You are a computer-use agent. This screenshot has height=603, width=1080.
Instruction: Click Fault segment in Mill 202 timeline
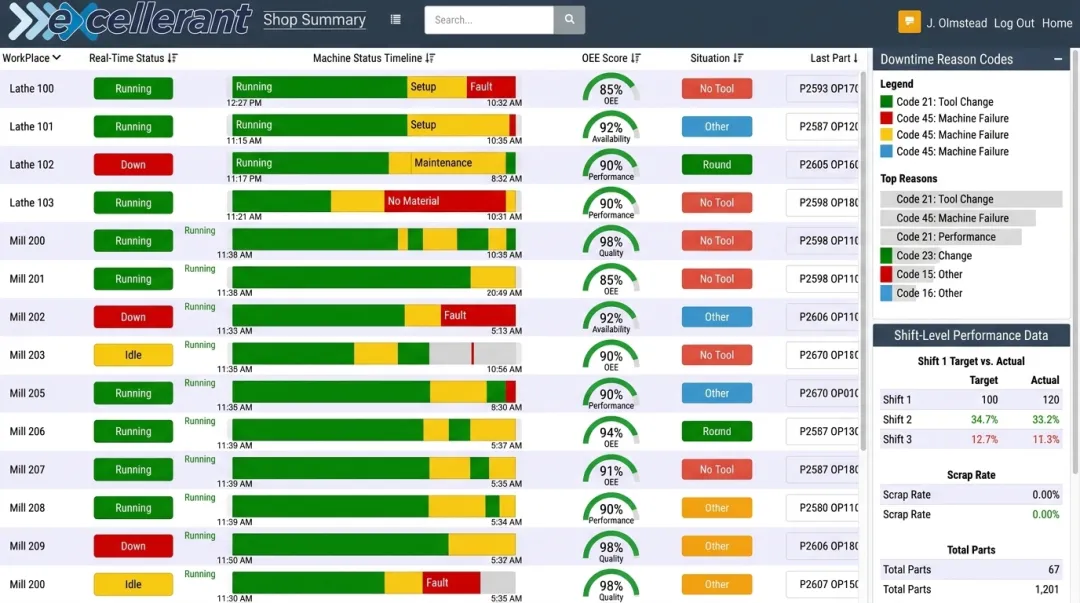click(x=478, y=315)
